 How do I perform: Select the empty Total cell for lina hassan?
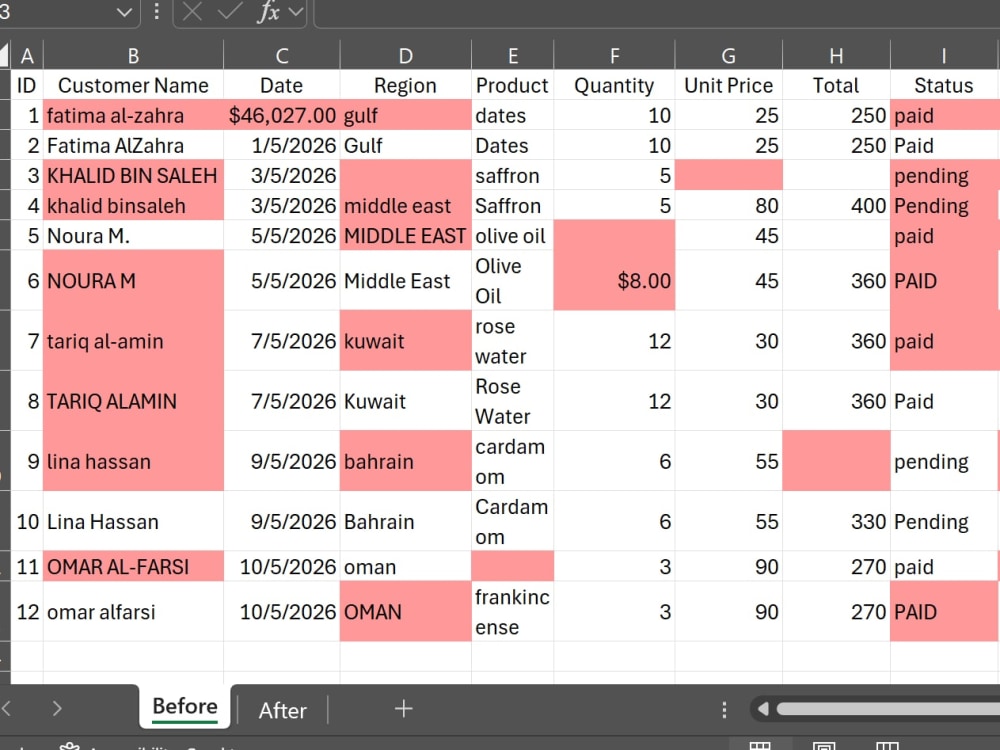pyautogui.click(x=836, y=460)
